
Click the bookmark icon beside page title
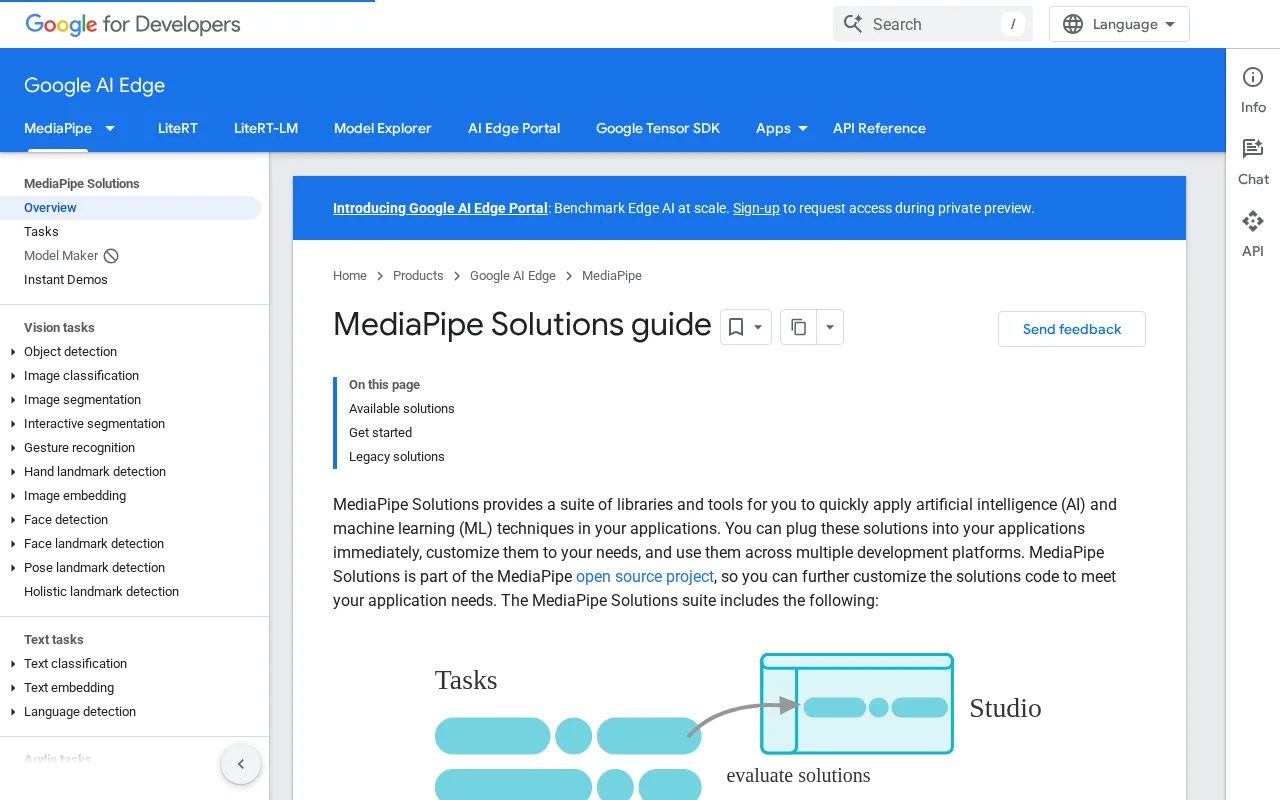(x=736, y=327)
